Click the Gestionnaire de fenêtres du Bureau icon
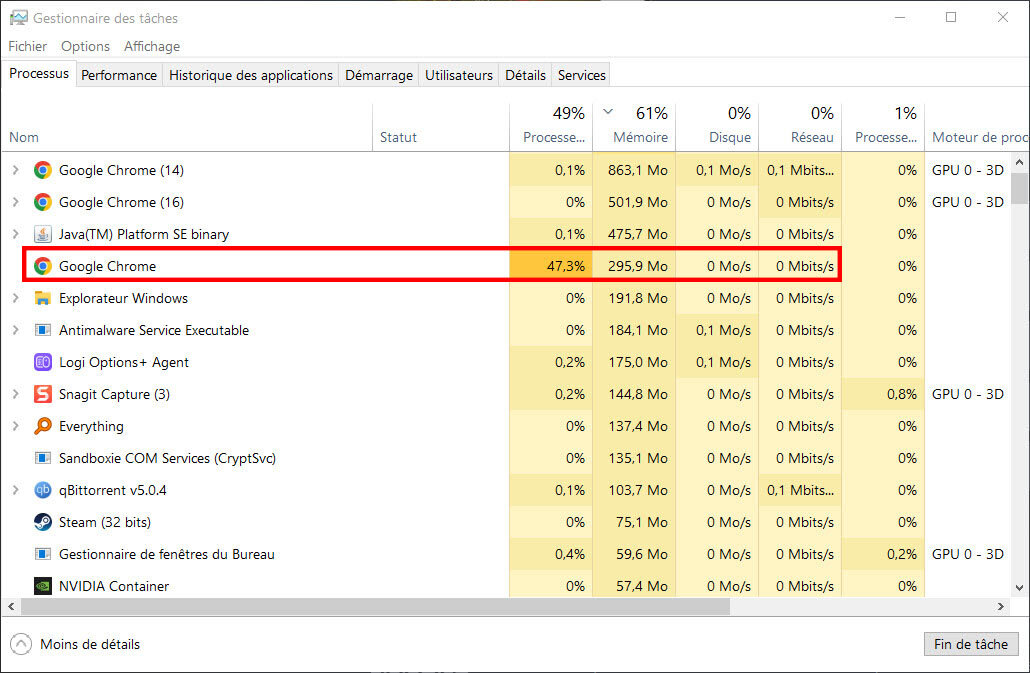Image resolution: width=1030 pixels, height=673 pixels. pos(43,554)
